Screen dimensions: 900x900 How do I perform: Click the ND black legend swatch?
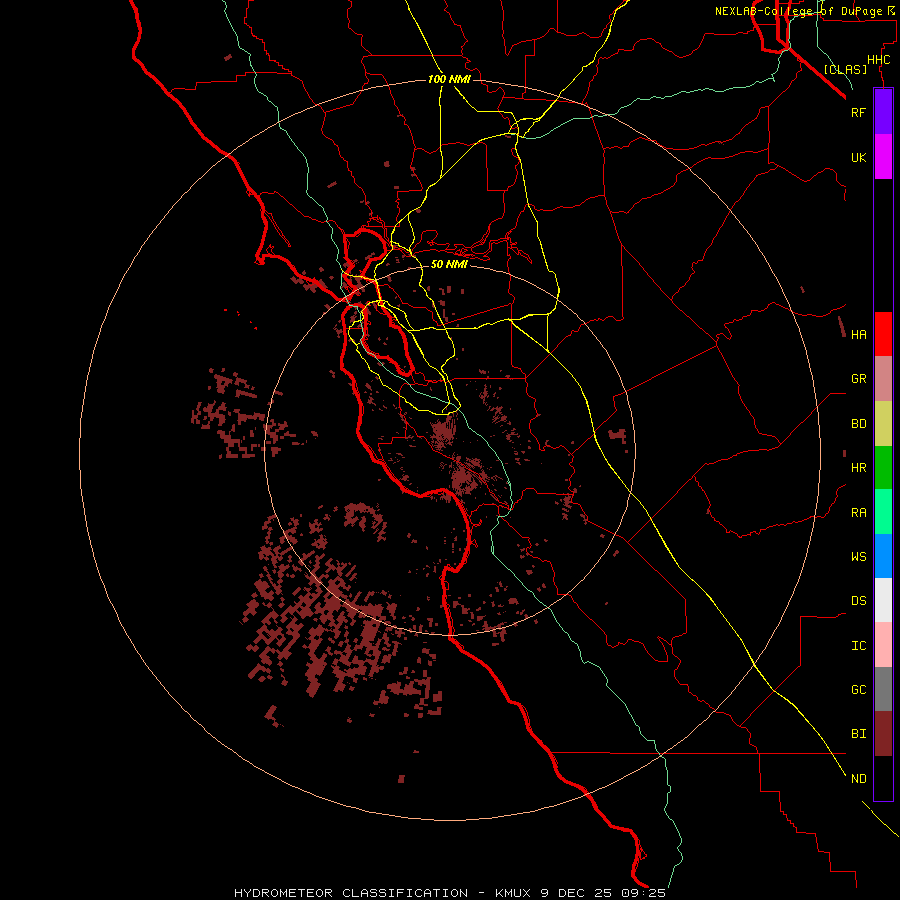tap(883, 778)
